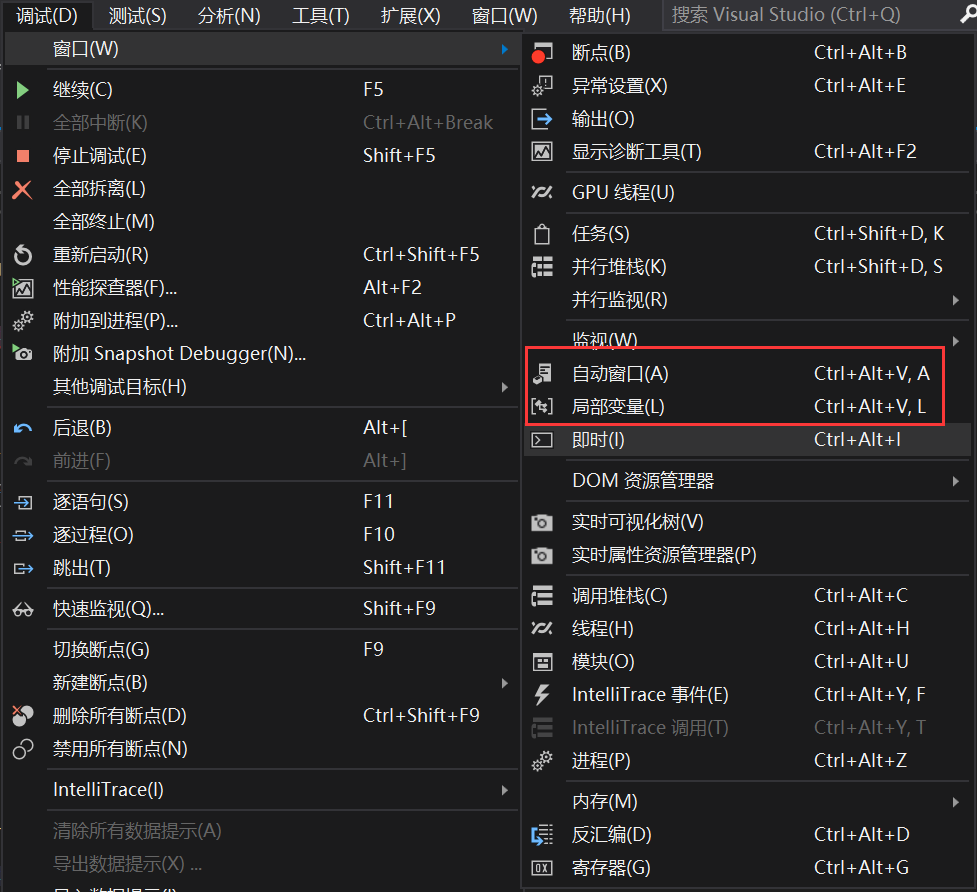The image size is (977, 892).
Task: Click the Ctrl+Alt+I shortcut text
Action: point(857,440)
